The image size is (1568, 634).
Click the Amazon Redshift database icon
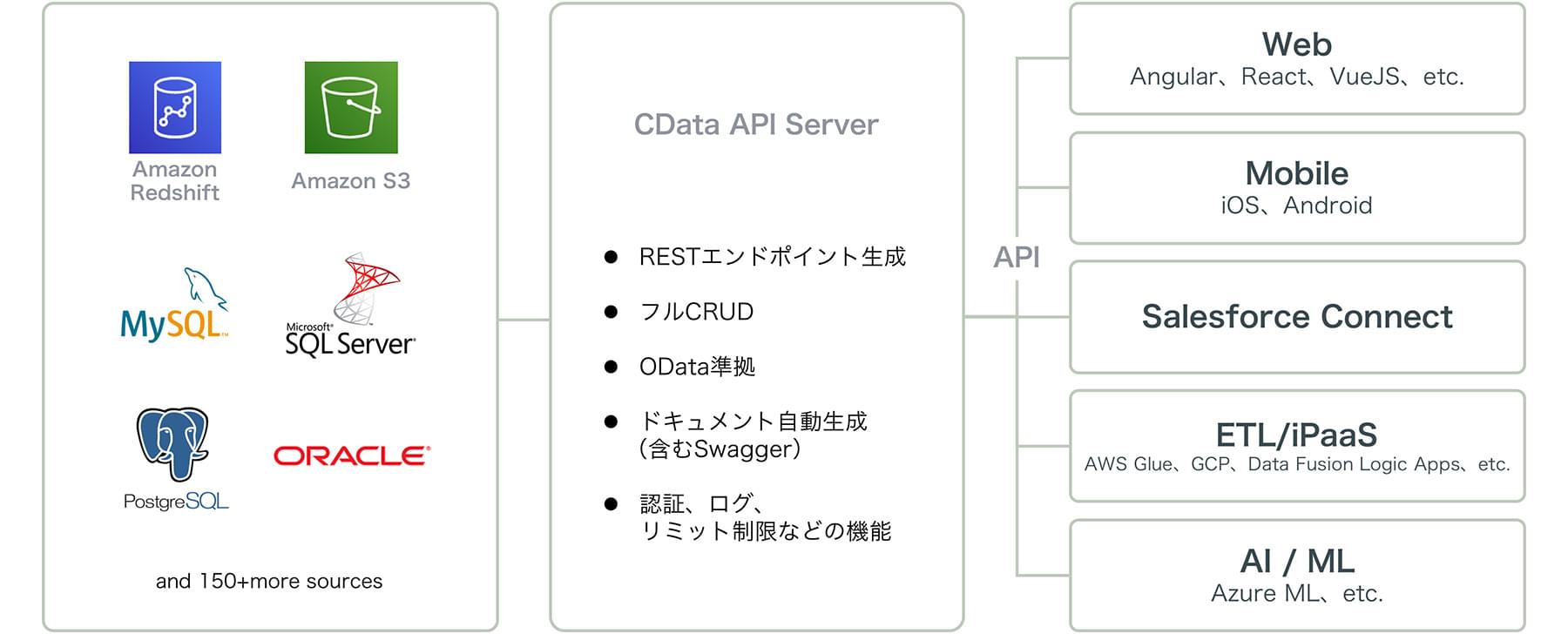[175, 107]
